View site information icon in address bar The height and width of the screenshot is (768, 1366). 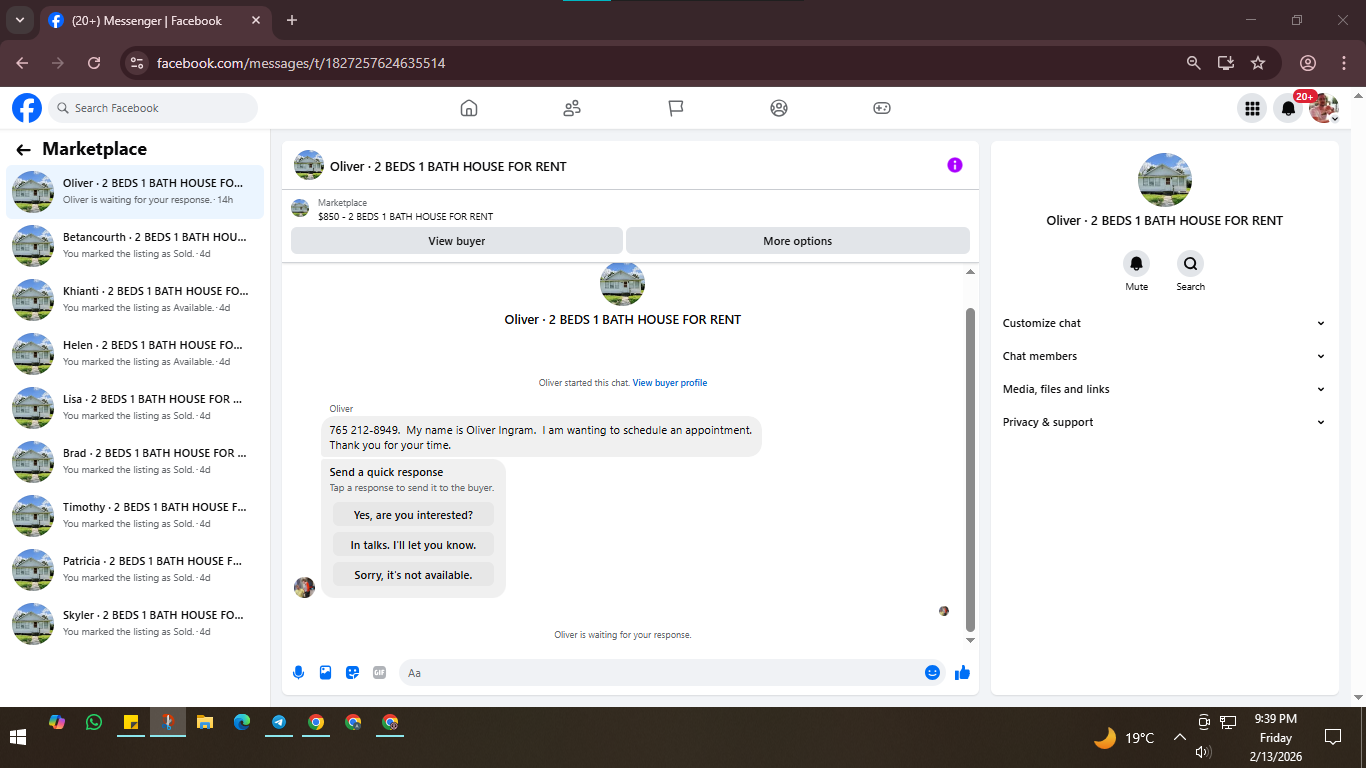[x=137, y=63]
